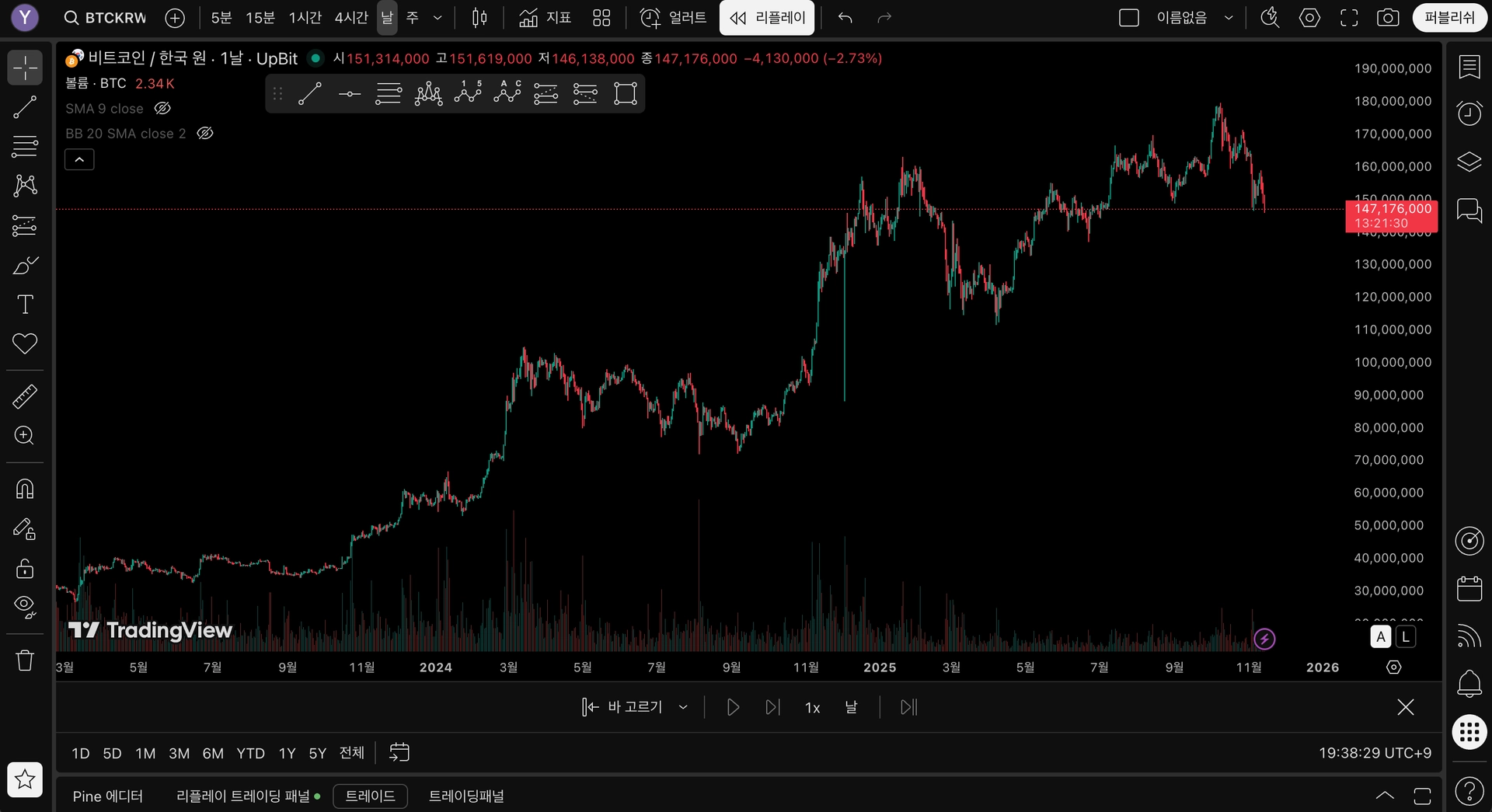The width and height of the screenshot is (1492, 812).
Task: Activate the zoom in tool
Action: coord(25,435)
